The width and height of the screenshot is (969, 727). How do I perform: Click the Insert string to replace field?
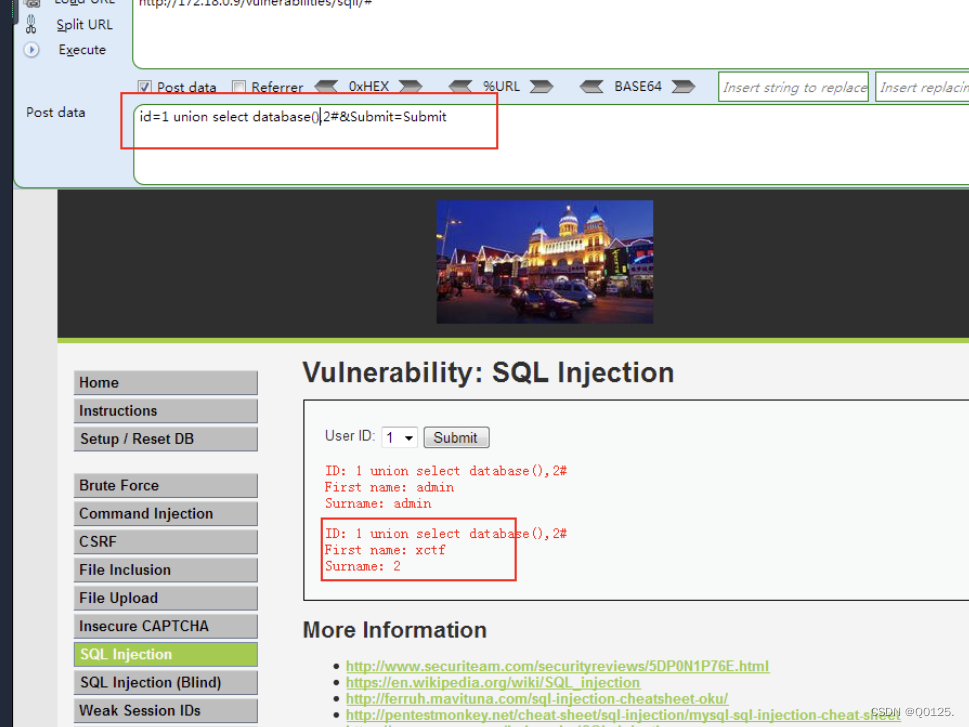793,87
